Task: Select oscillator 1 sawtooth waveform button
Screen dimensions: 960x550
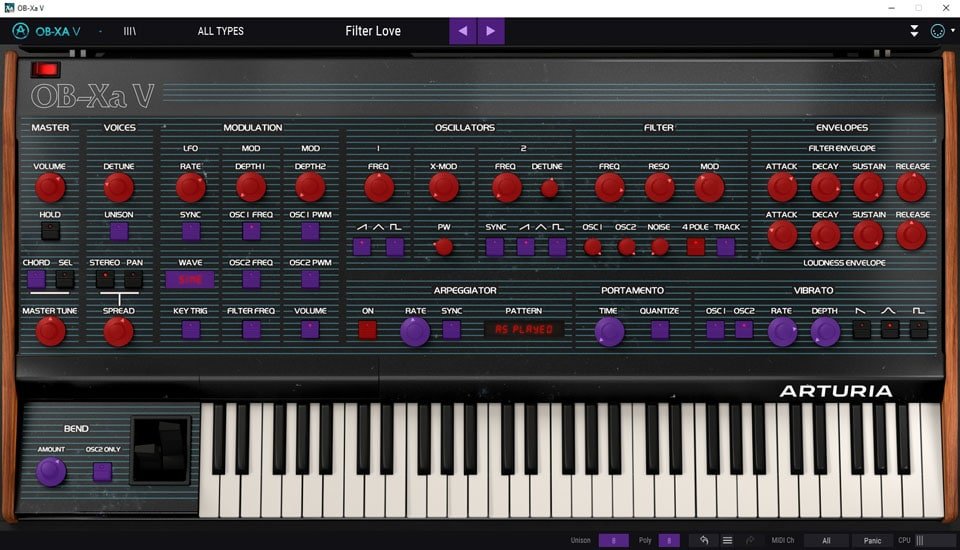Action: click(362, 247)
